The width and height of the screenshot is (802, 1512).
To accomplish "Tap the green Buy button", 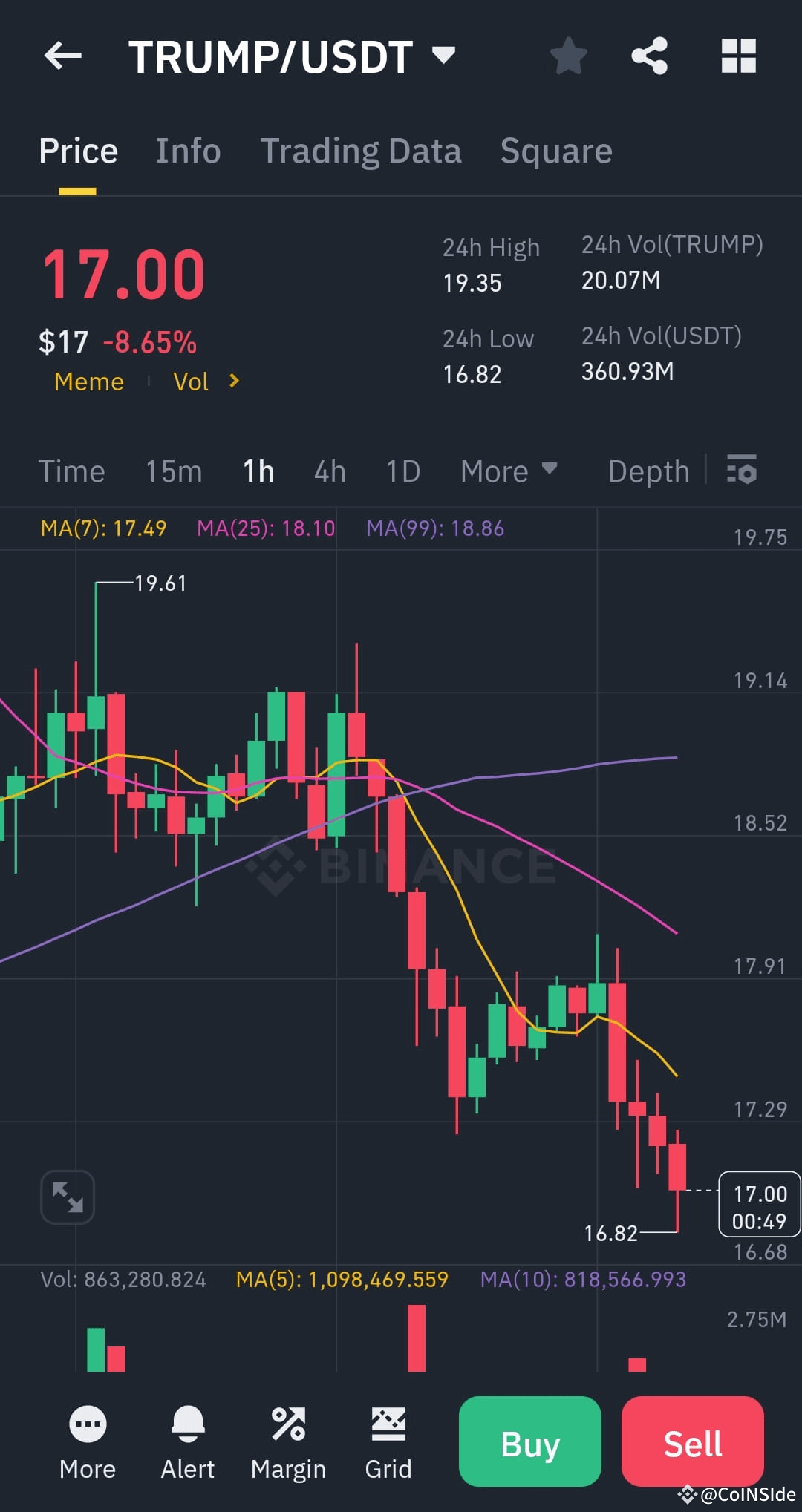I will 529,1441.
